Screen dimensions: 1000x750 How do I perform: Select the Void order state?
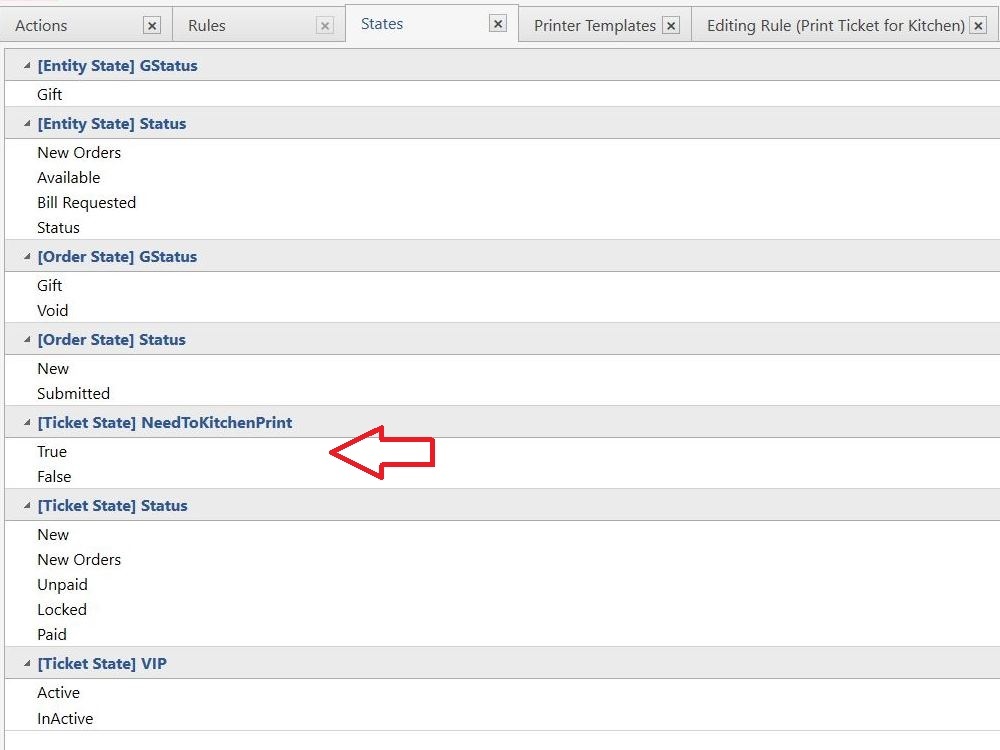pyautogui.click(x=53, y=311)
